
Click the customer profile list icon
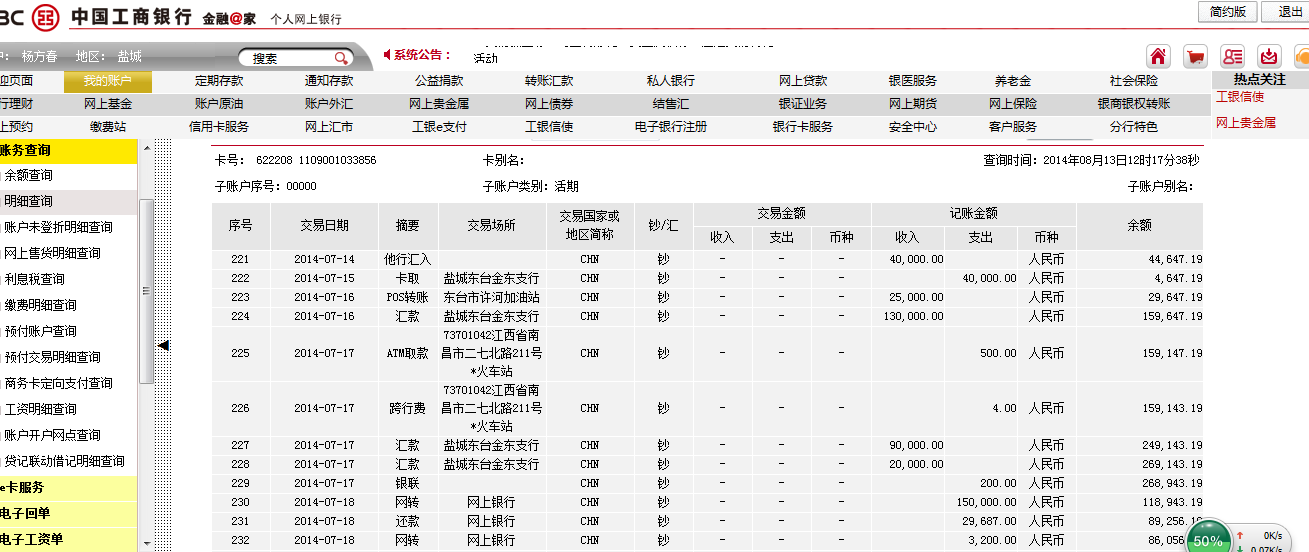1232,56
